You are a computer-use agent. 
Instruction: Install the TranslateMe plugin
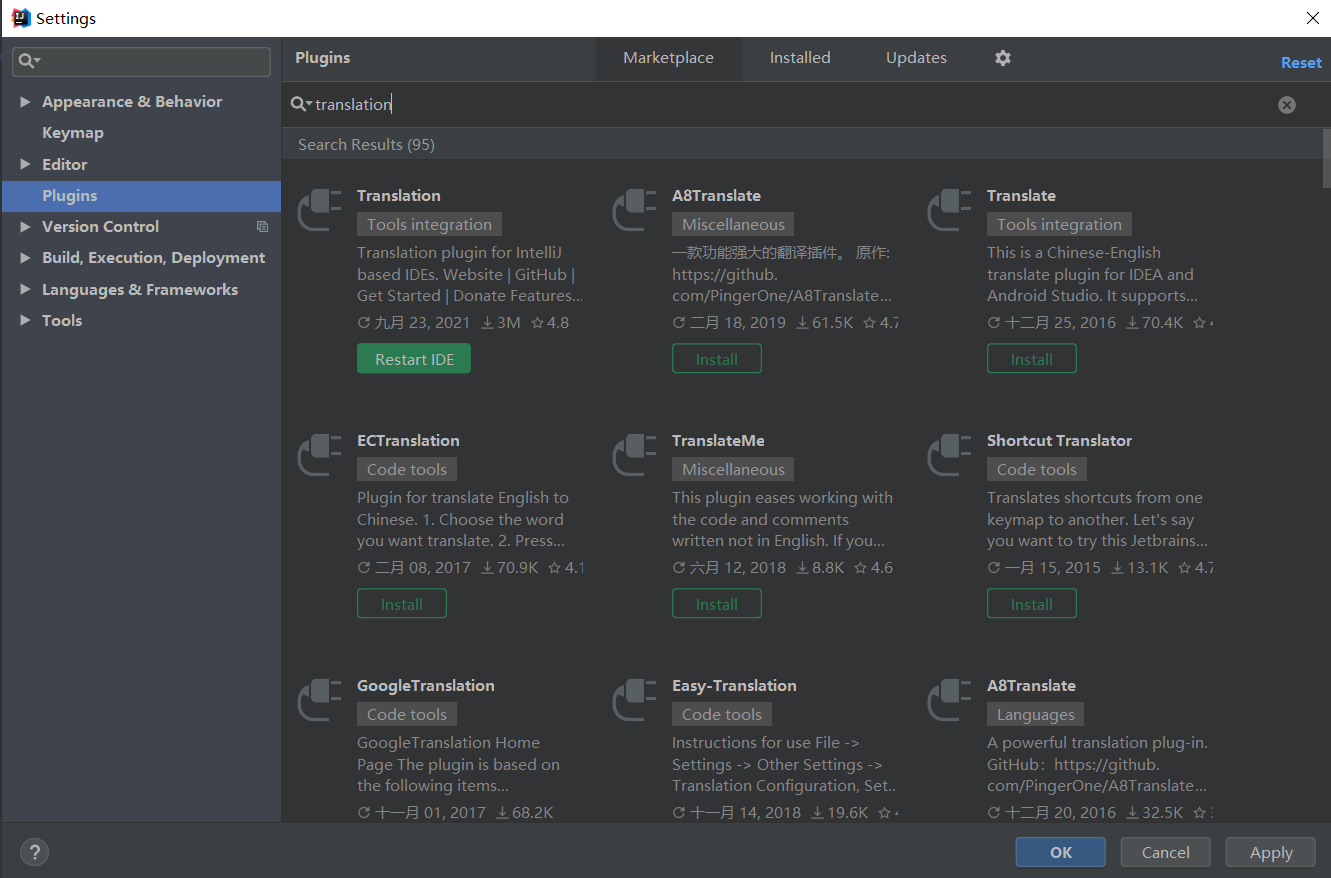coord(717,604)
